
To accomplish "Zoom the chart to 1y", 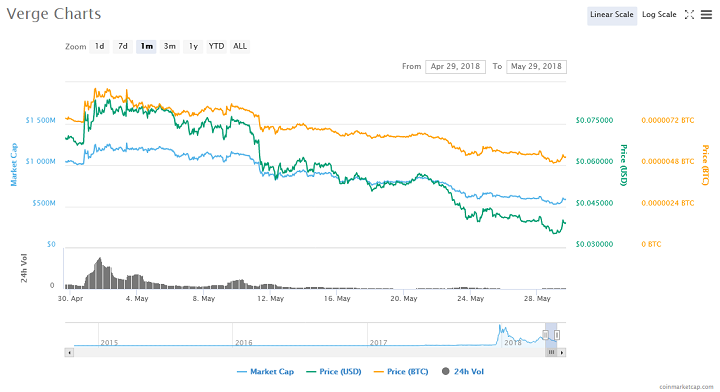I will [193, 46].
